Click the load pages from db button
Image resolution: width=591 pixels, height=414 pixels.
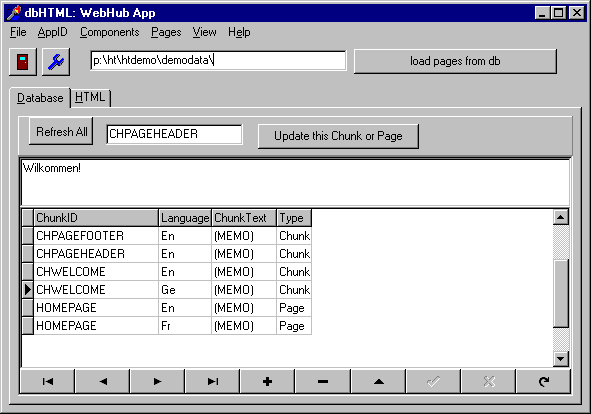point(455,61)
